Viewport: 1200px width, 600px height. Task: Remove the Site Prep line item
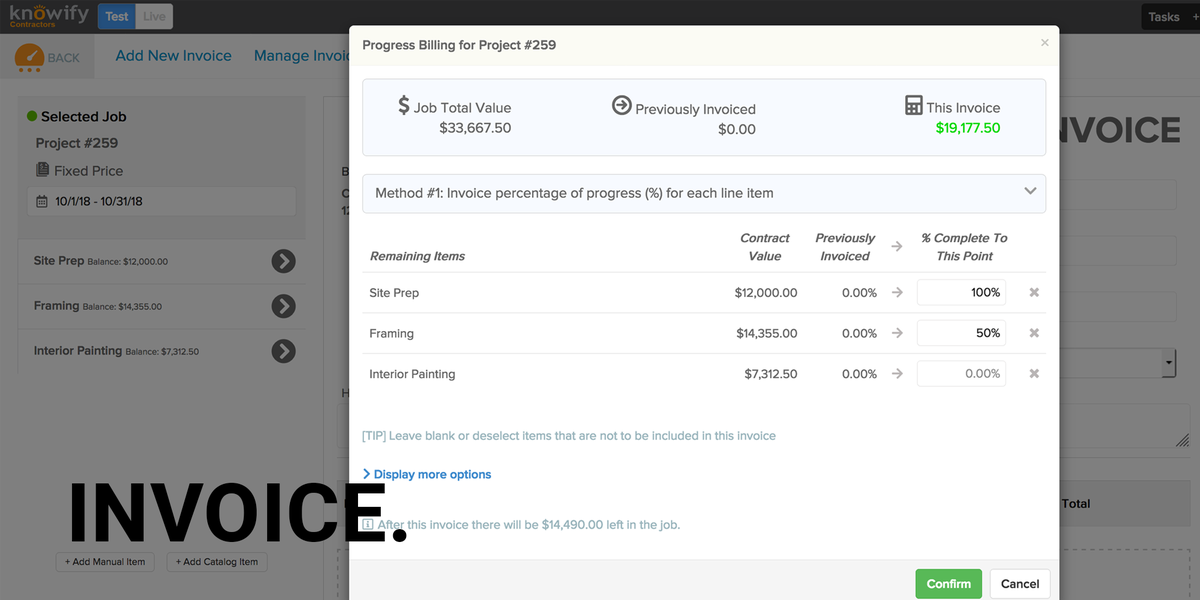tap(1034, 293)
